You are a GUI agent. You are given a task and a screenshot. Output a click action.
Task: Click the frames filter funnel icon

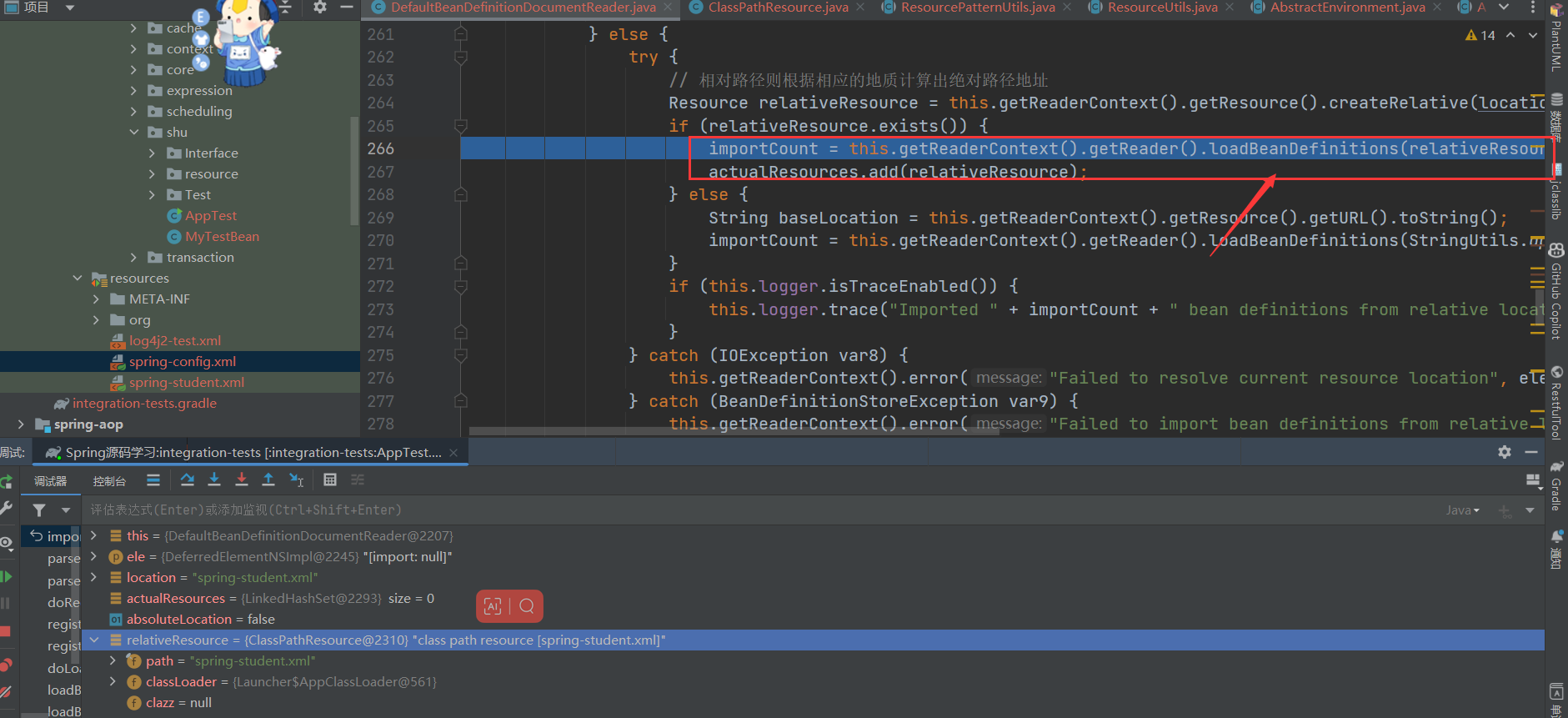click(x=39, y=510)
